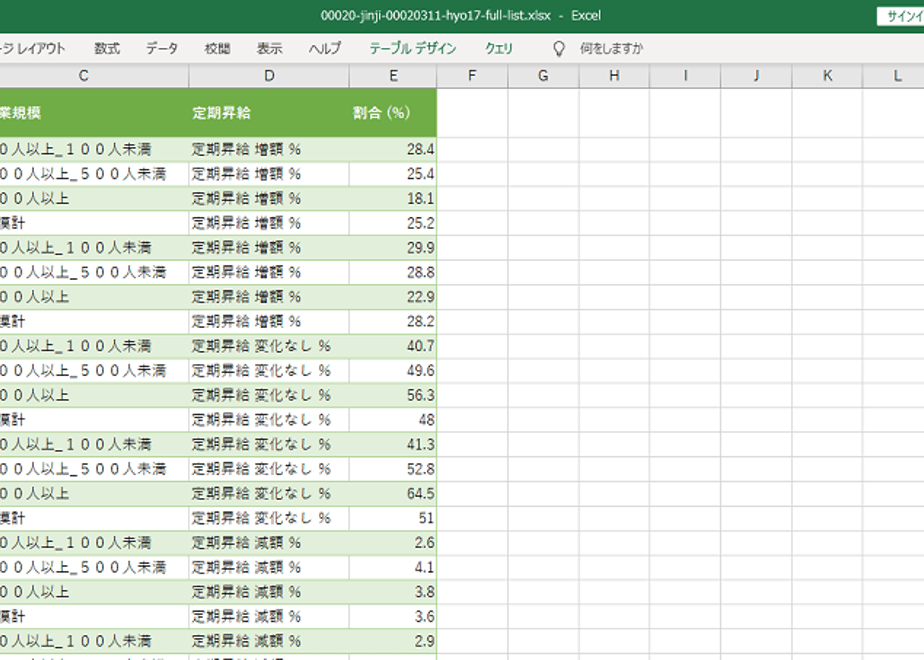Image resolution: width=924 pixels, height=660 pixels.
Task: Select the cell with value 25.2
Action: pyautogui.click(x=393, y=223)
